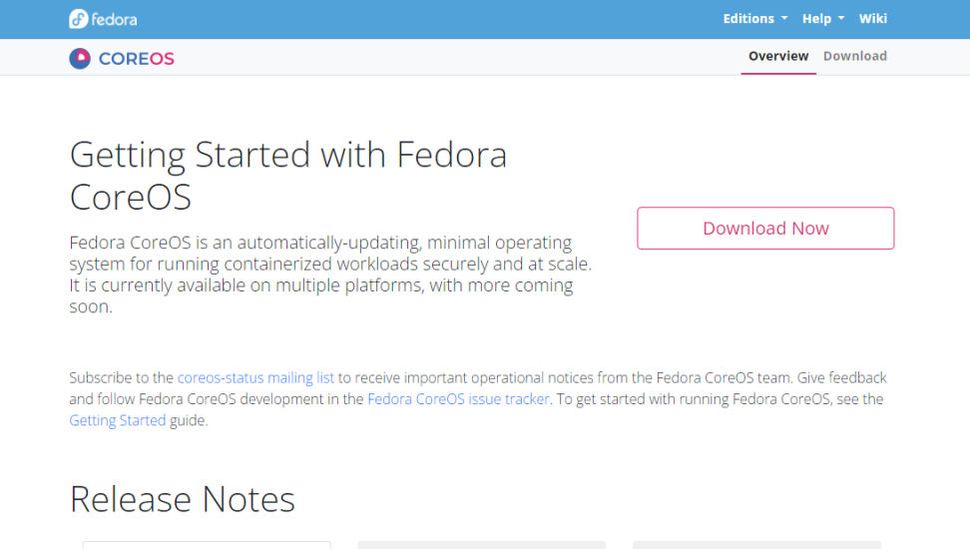Image resolution: width=970 pixels, height=549 pixels.
Task: Click the Fedora CoreOS description paragraph
Action: click(x=330, y=274)
